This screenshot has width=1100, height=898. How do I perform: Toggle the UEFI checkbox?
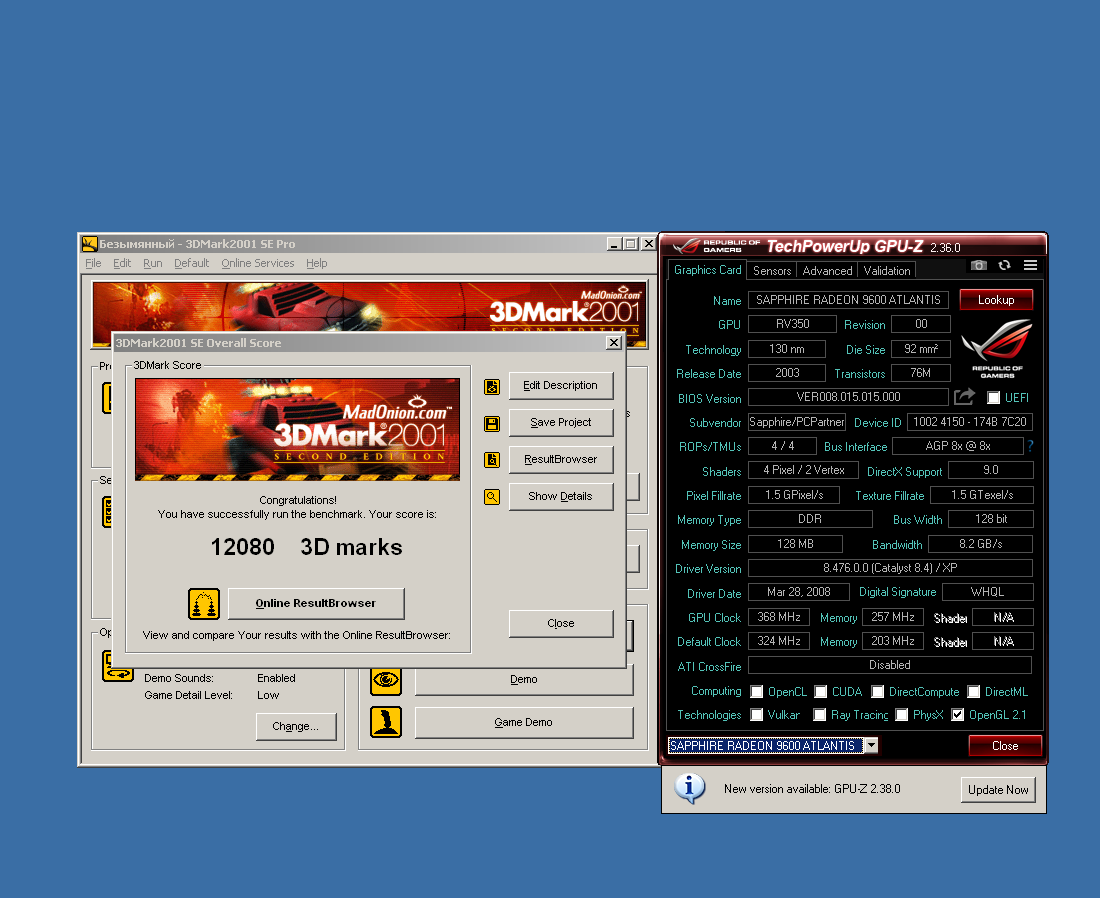[x=993, y=398]
